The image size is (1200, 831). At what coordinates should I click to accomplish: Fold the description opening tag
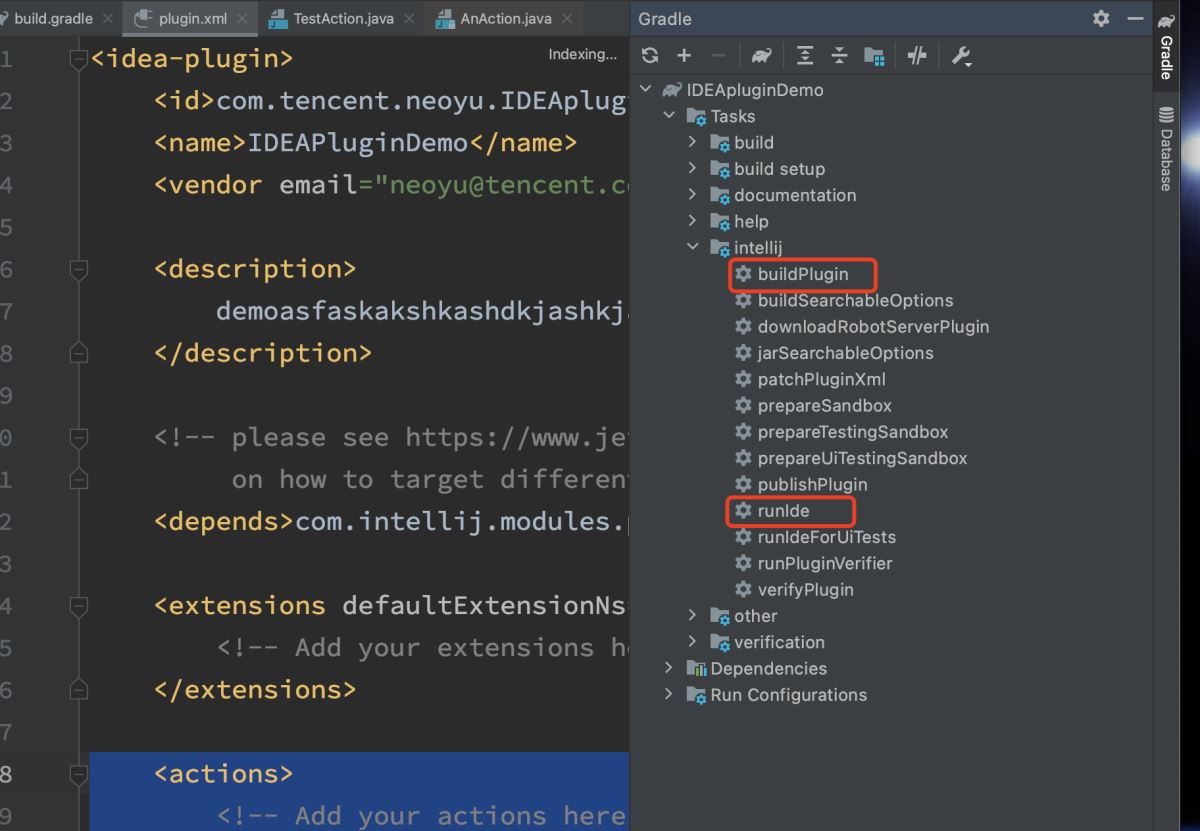point(79,269)
